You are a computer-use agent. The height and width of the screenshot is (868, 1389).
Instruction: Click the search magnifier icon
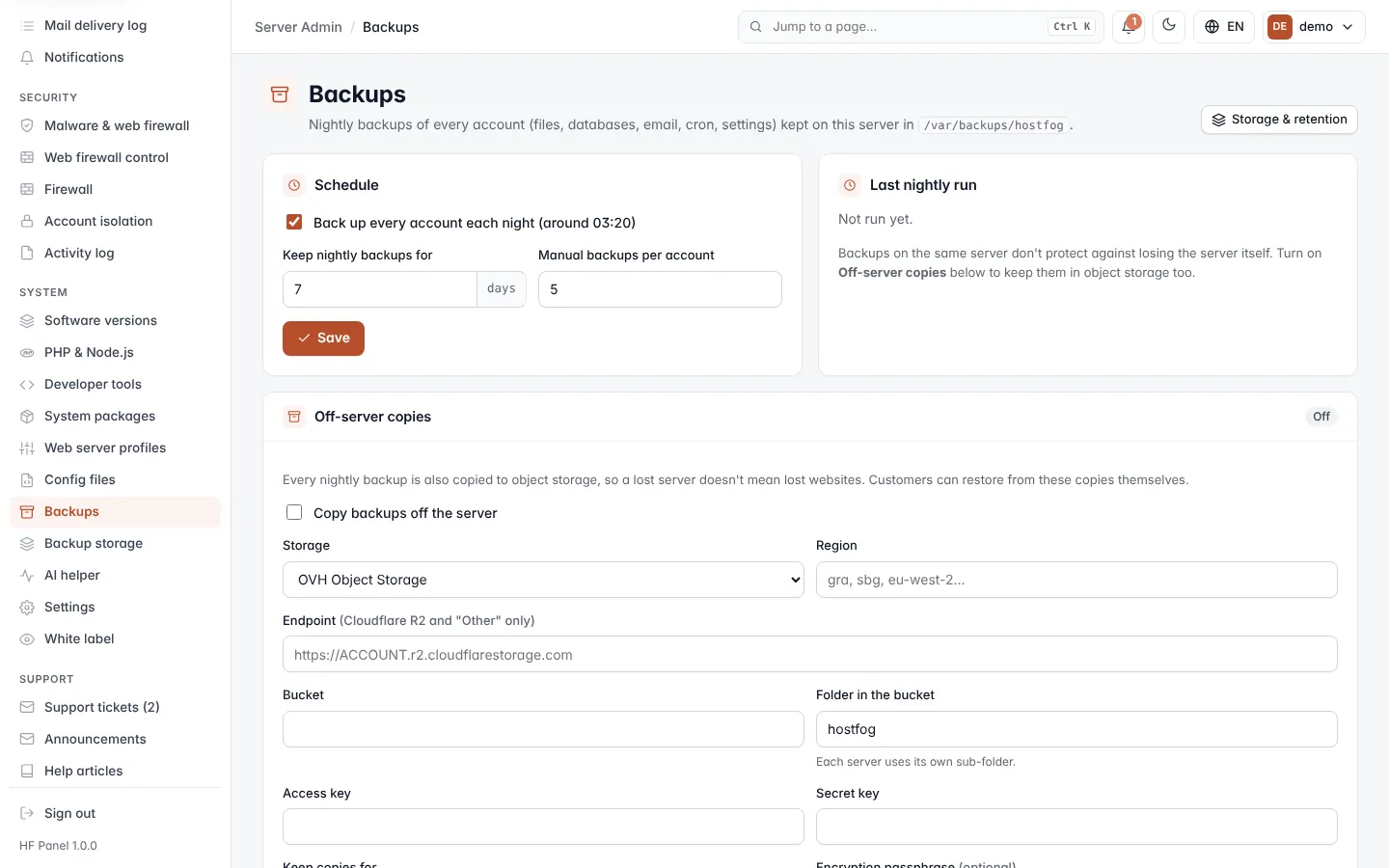click(756, 27)
